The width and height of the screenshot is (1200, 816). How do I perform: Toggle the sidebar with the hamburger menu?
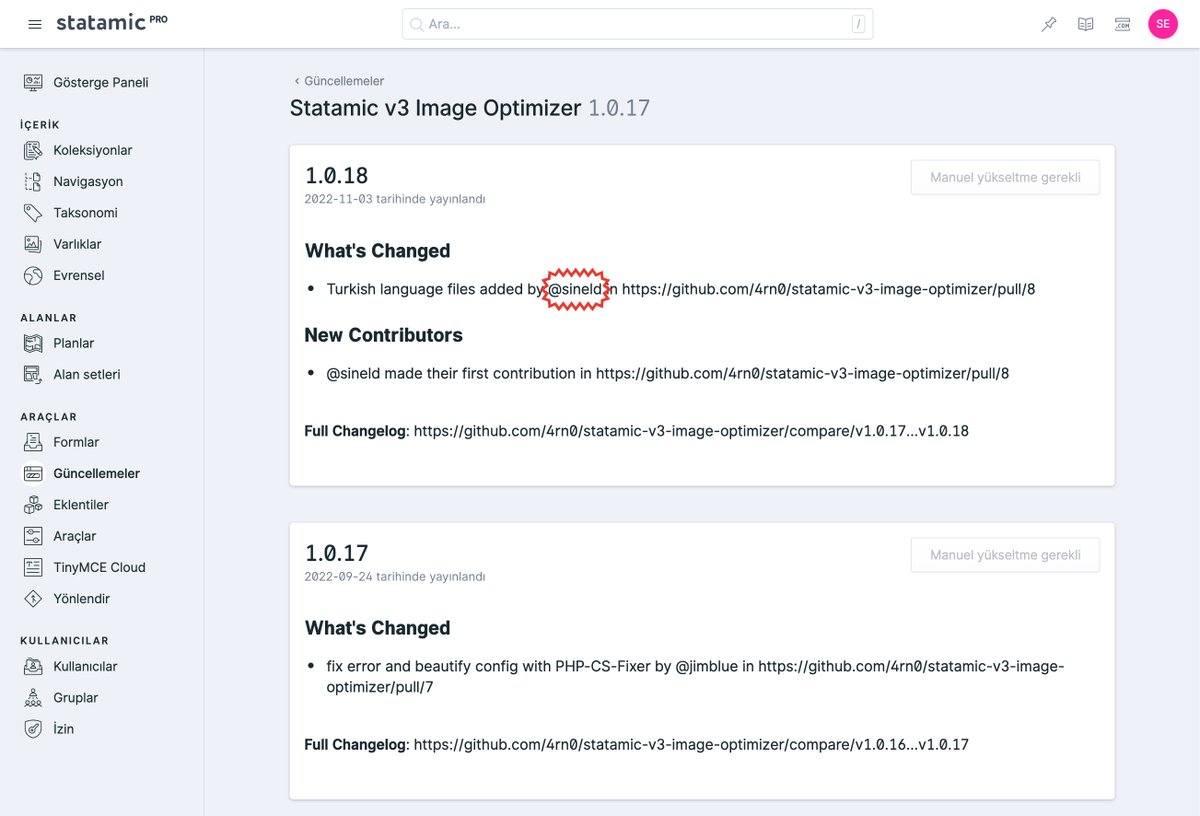point(34,23)
